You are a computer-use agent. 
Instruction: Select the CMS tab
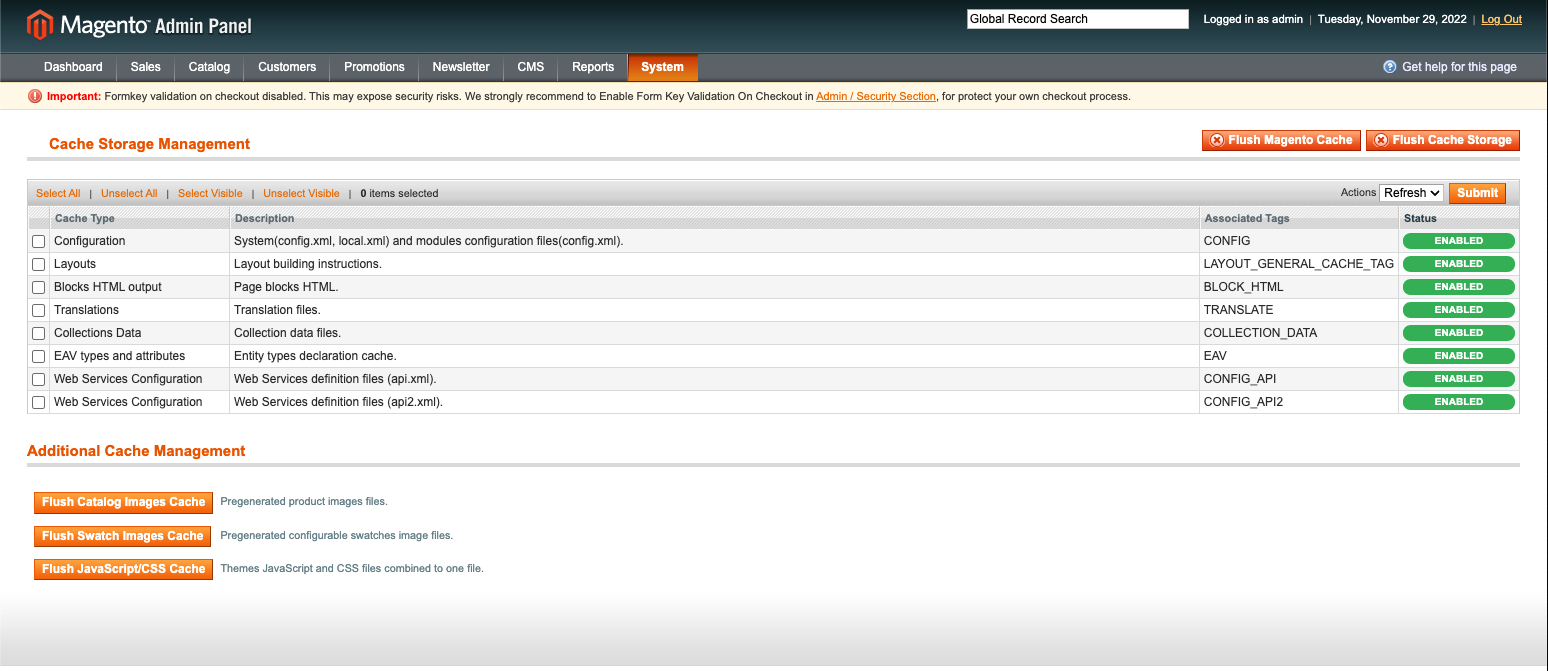[530, 67]
